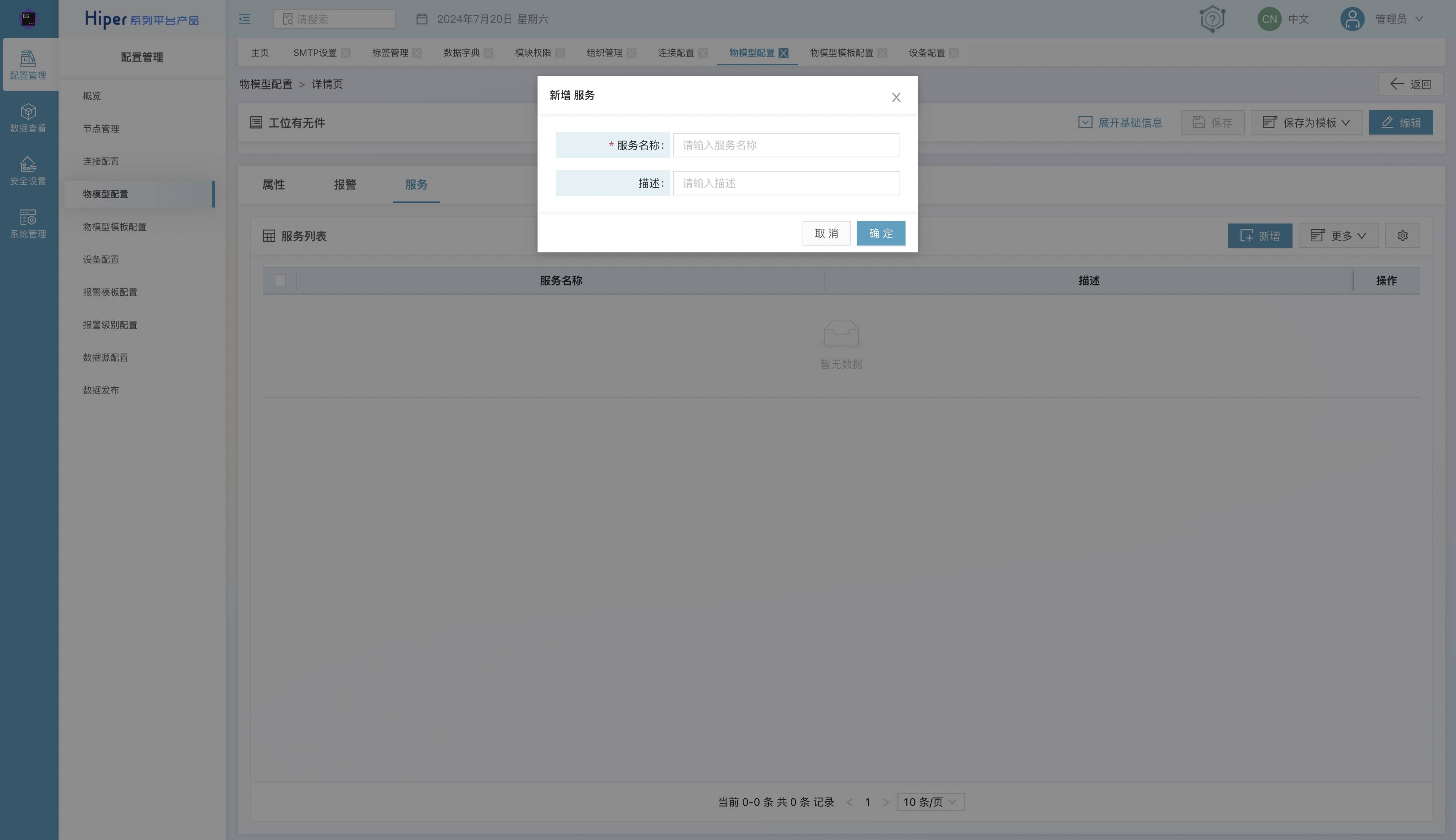Viewport: 1456px width, 840px height.
Task: Click page number 1 in pagination
Action: pos(868,802)
